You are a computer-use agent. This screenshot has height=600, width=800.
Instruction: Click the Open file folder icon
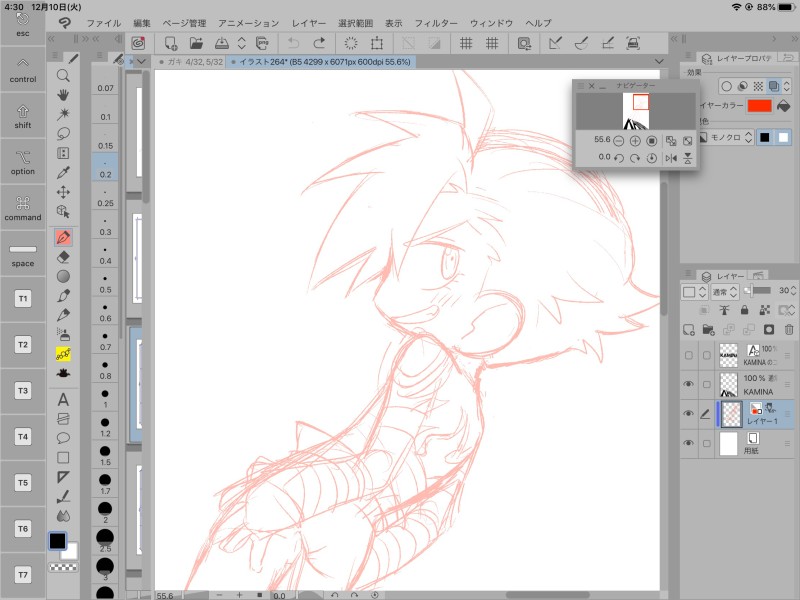[x=196, y=43]
